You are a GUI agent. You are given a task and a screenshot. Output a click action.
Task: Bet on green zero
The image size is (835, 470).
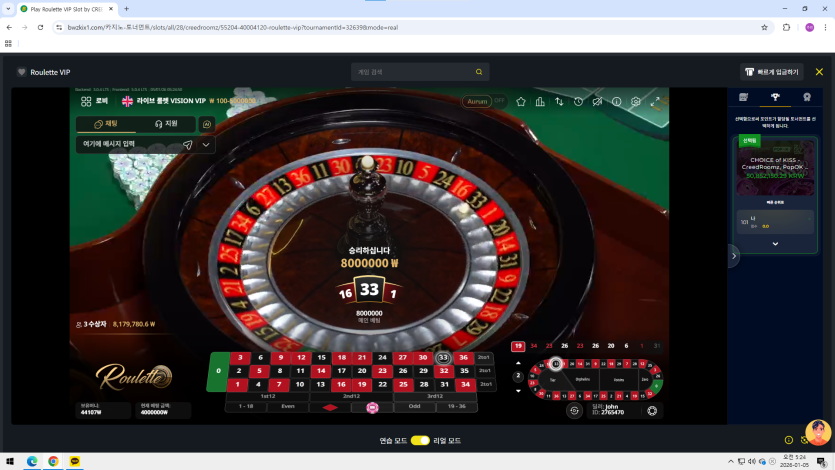click(x=218, y=371)
